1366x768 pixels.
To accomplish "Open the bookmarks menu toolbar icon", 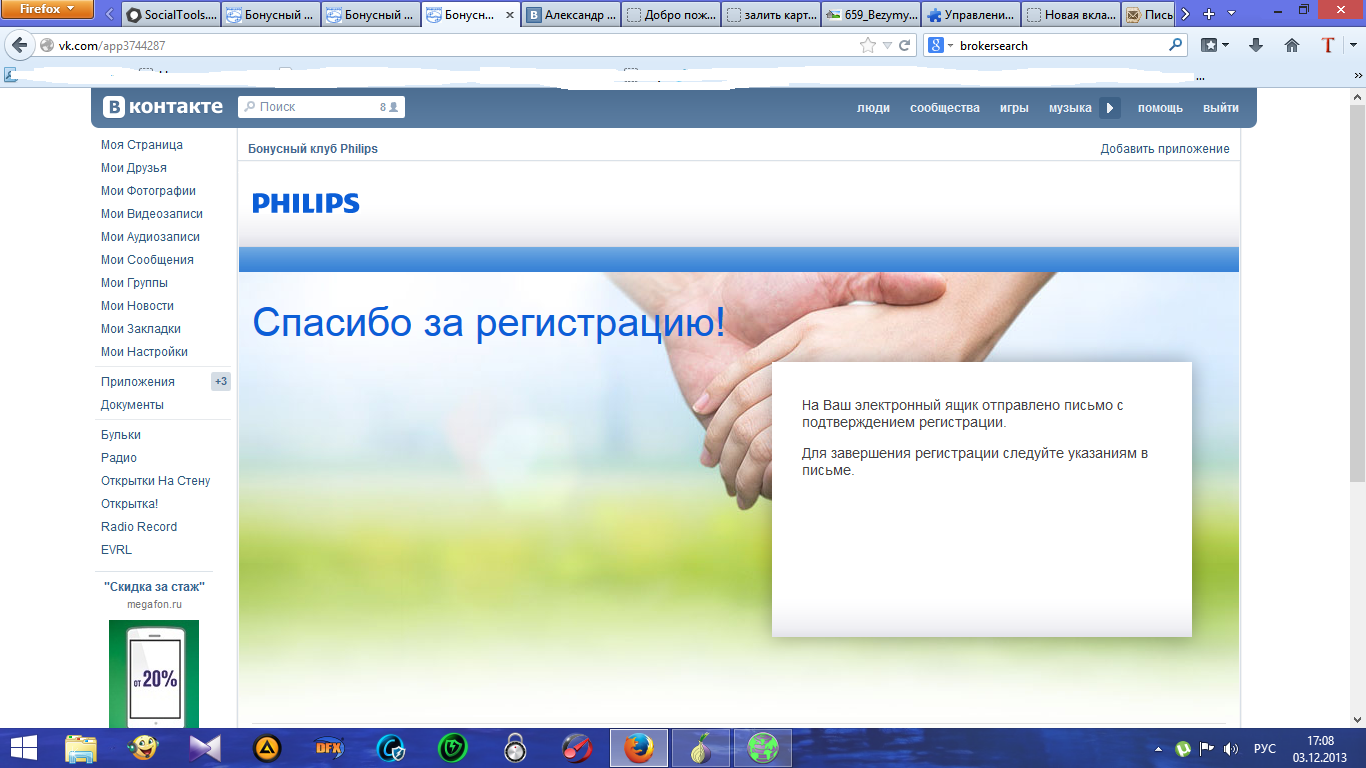I will pyautogui.click(x=1214, y=45).
